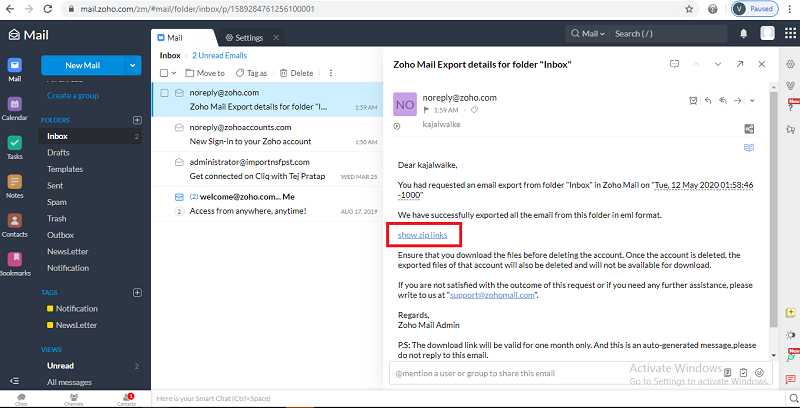Click the 2 Unread Emails link
This screenshot has width=800, height=408.
219,55
